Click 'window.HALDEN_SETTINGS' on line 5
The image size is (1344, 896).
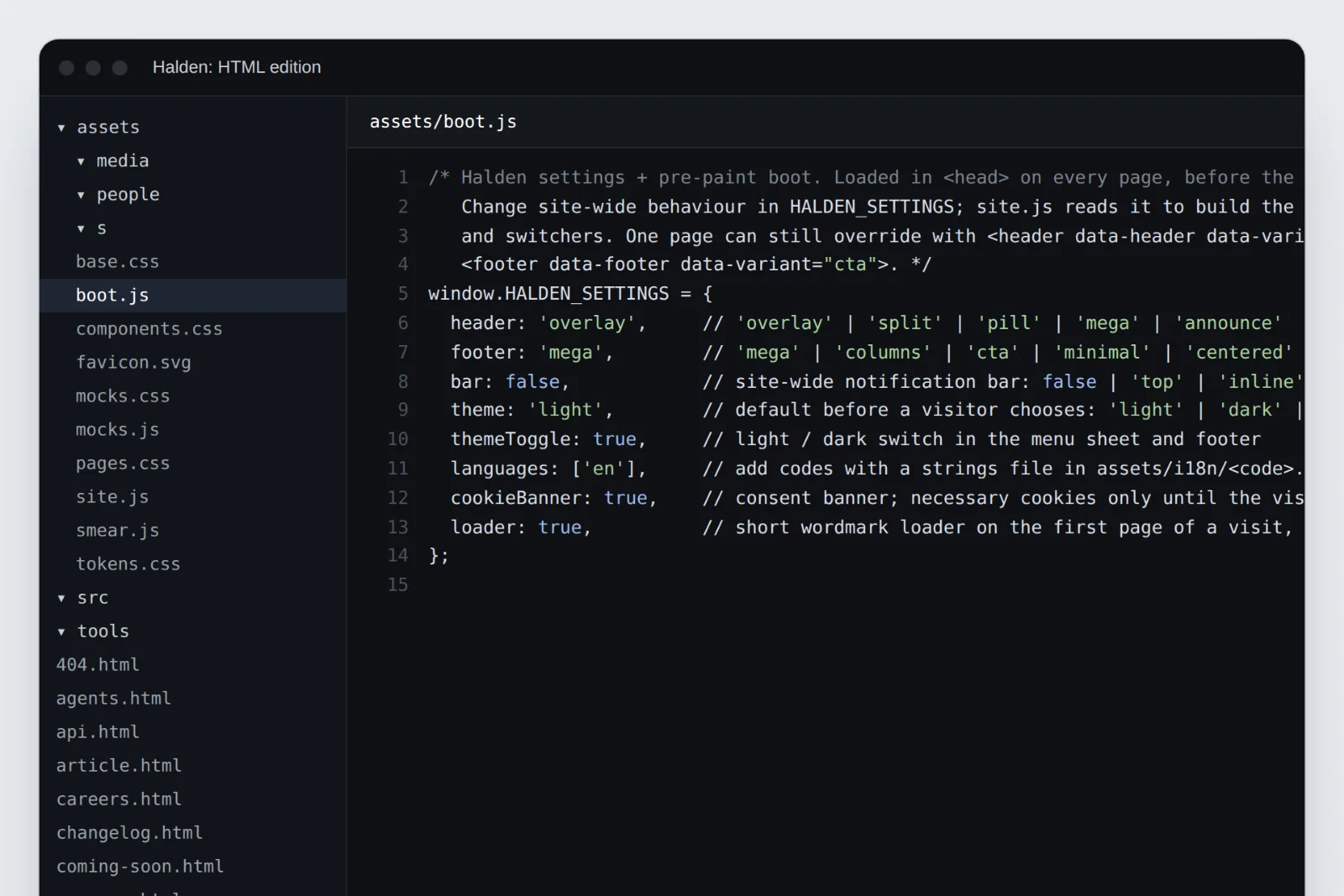point(549,294)
